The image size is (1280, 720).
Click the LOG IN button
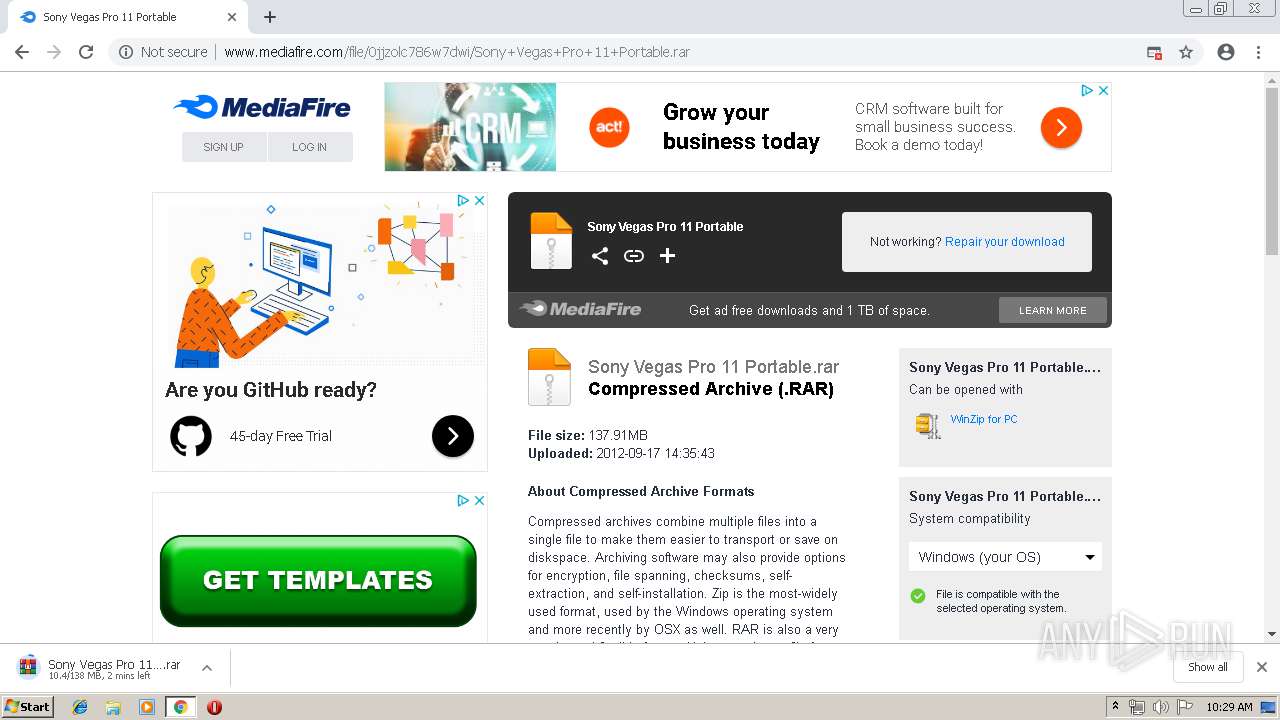(310, 147)
